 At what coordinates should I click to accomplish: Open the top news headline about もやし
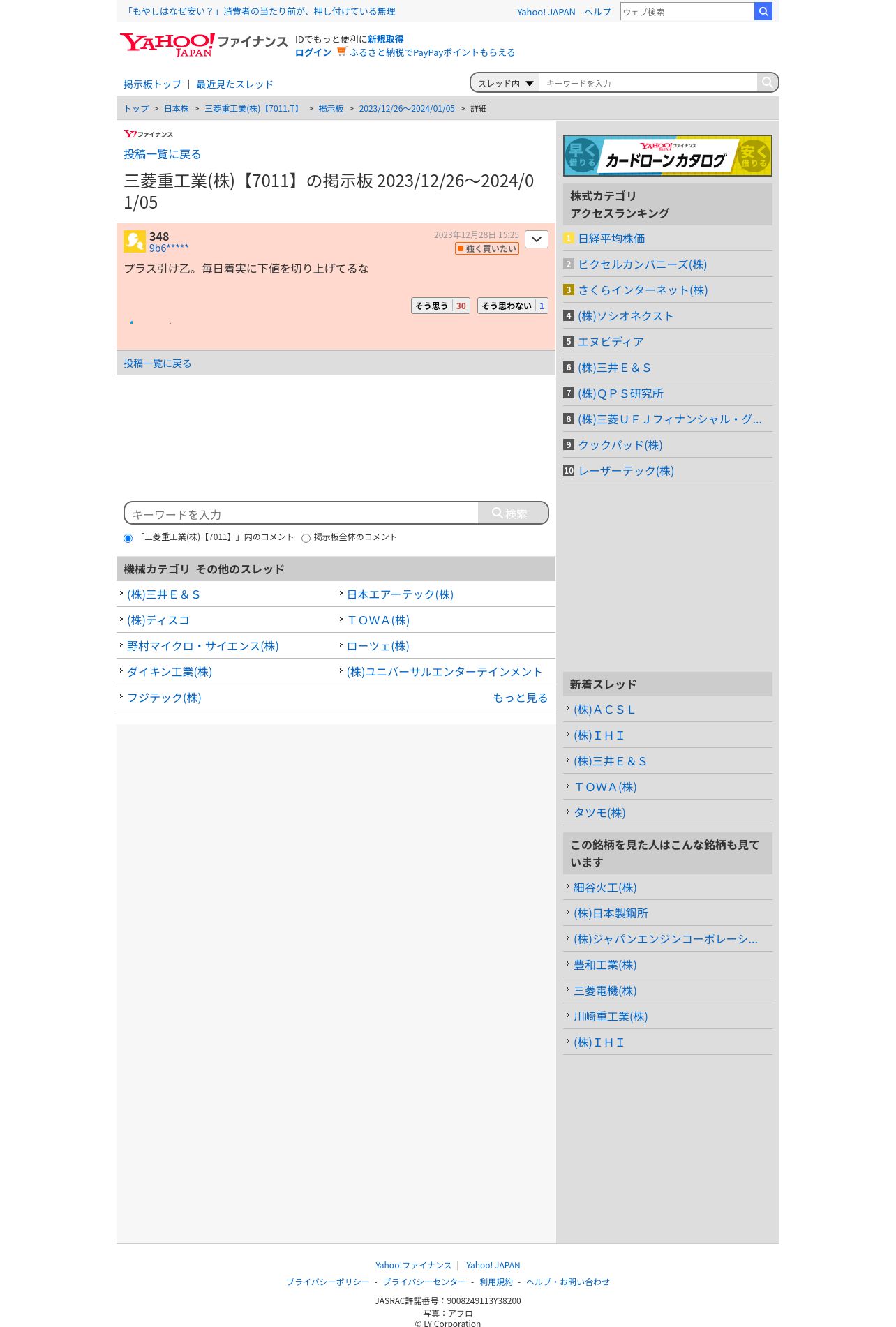coord(260,12)
